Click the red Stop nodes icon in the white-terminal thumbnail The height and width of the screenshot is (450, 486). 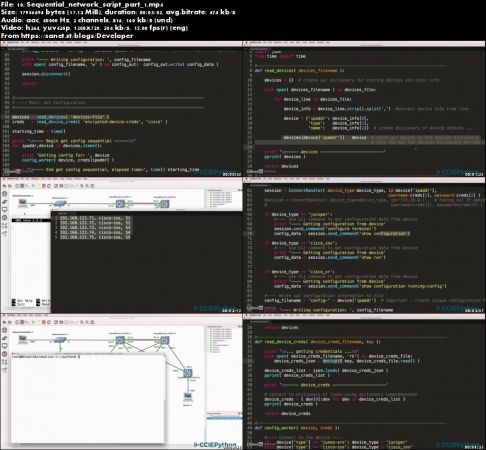pyautogui.click(x=44, y=322)
